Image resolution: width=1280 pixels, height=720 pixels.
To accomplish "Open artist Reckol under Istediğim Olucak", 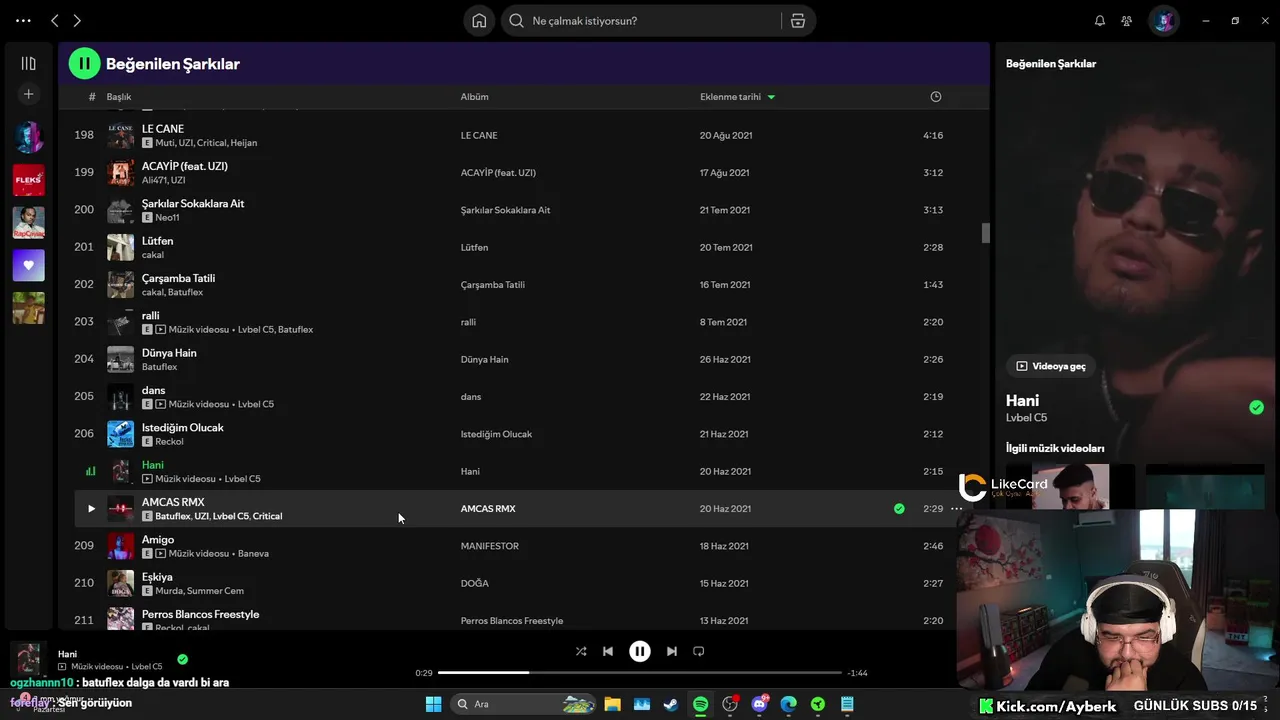I will 169,441.
